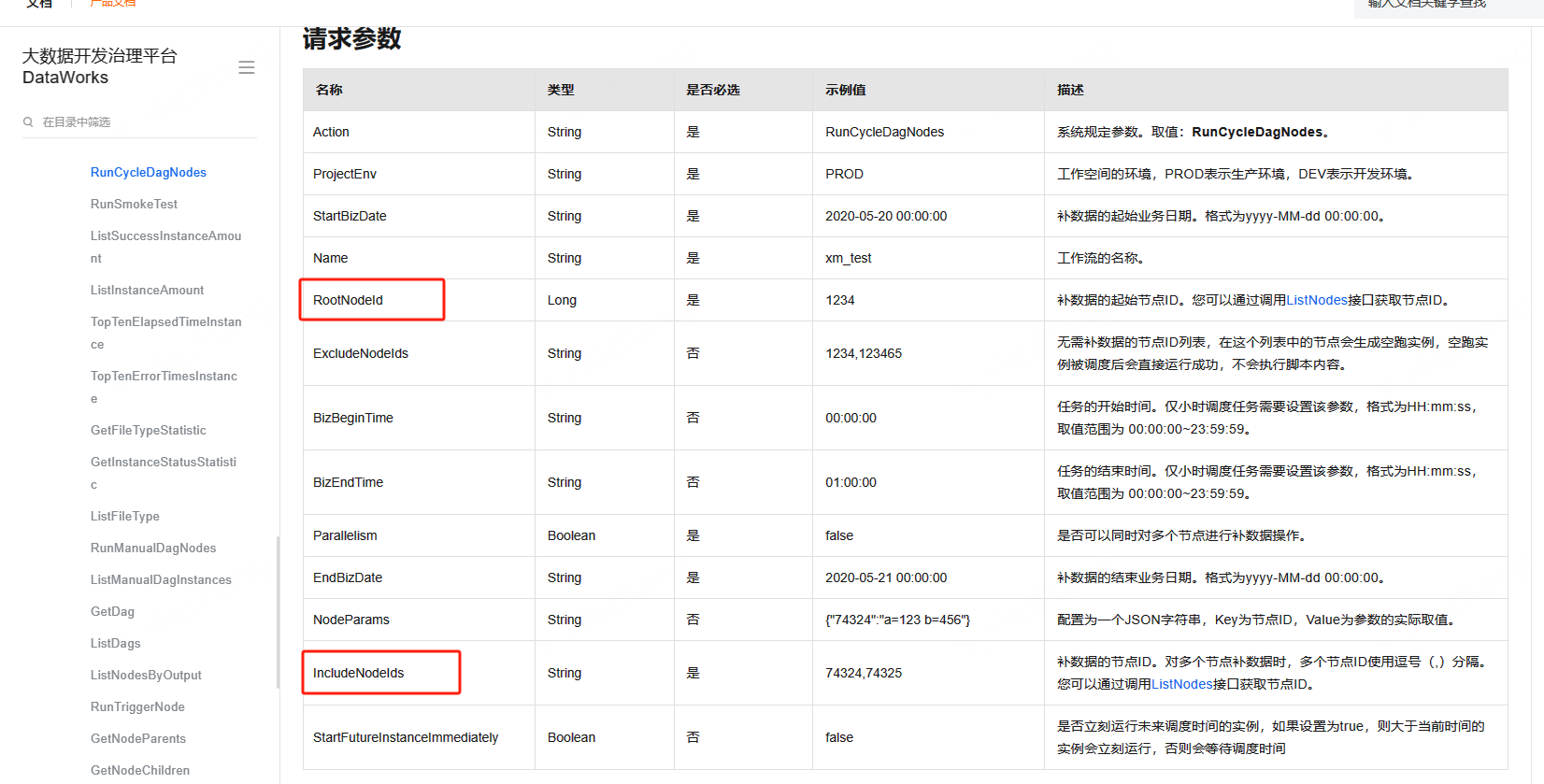Select the BizBeginTime parameter name cell
The width and height of the screenshot is (1544, 784).
419,418
